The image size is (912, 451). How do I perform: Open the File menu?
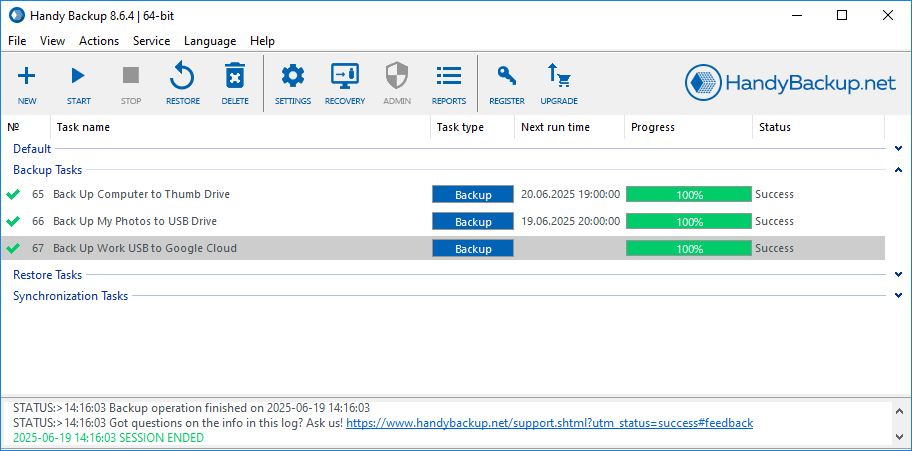[17, 41]
